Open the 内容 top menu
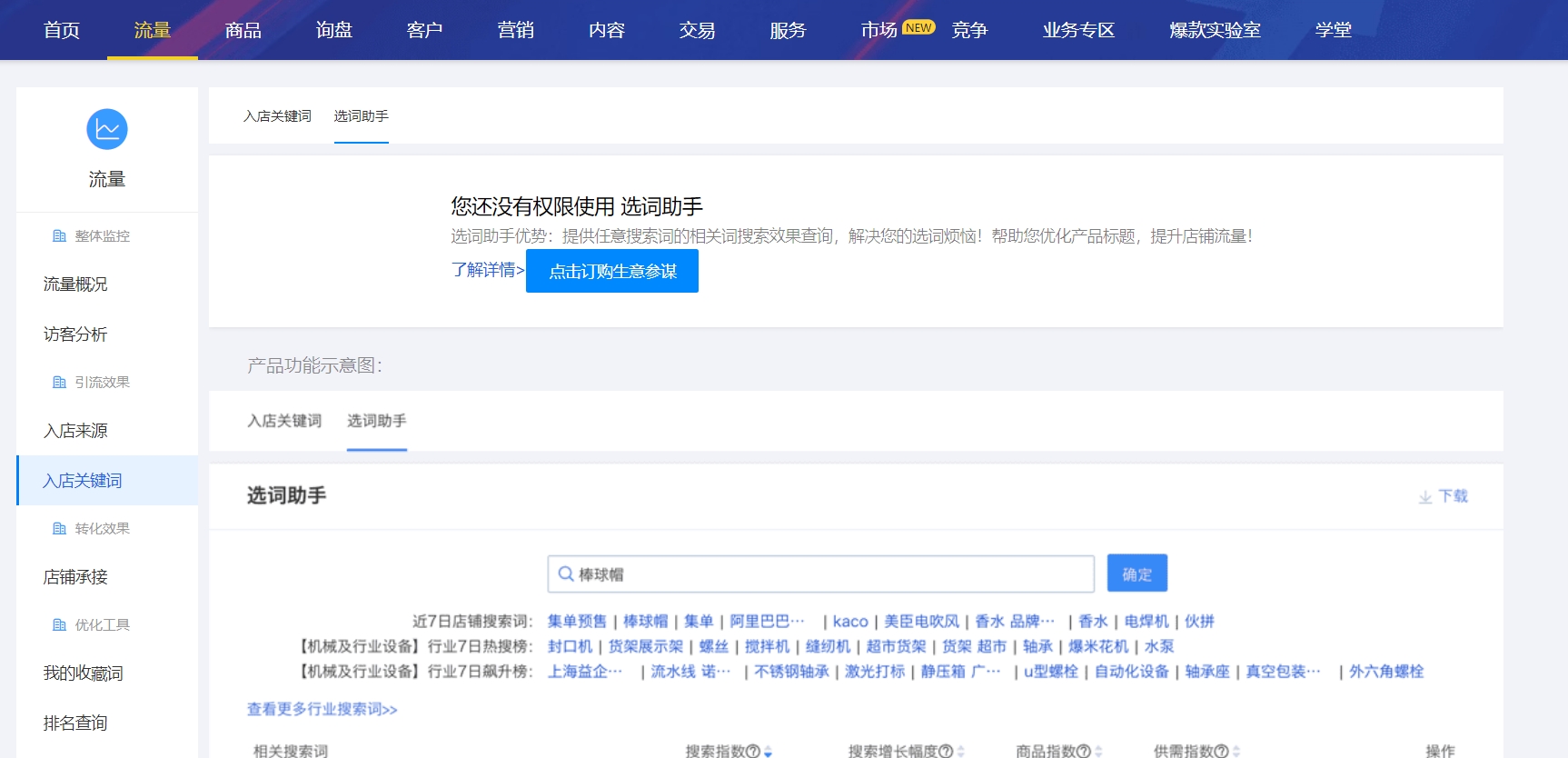 click(x=607, y=30)
